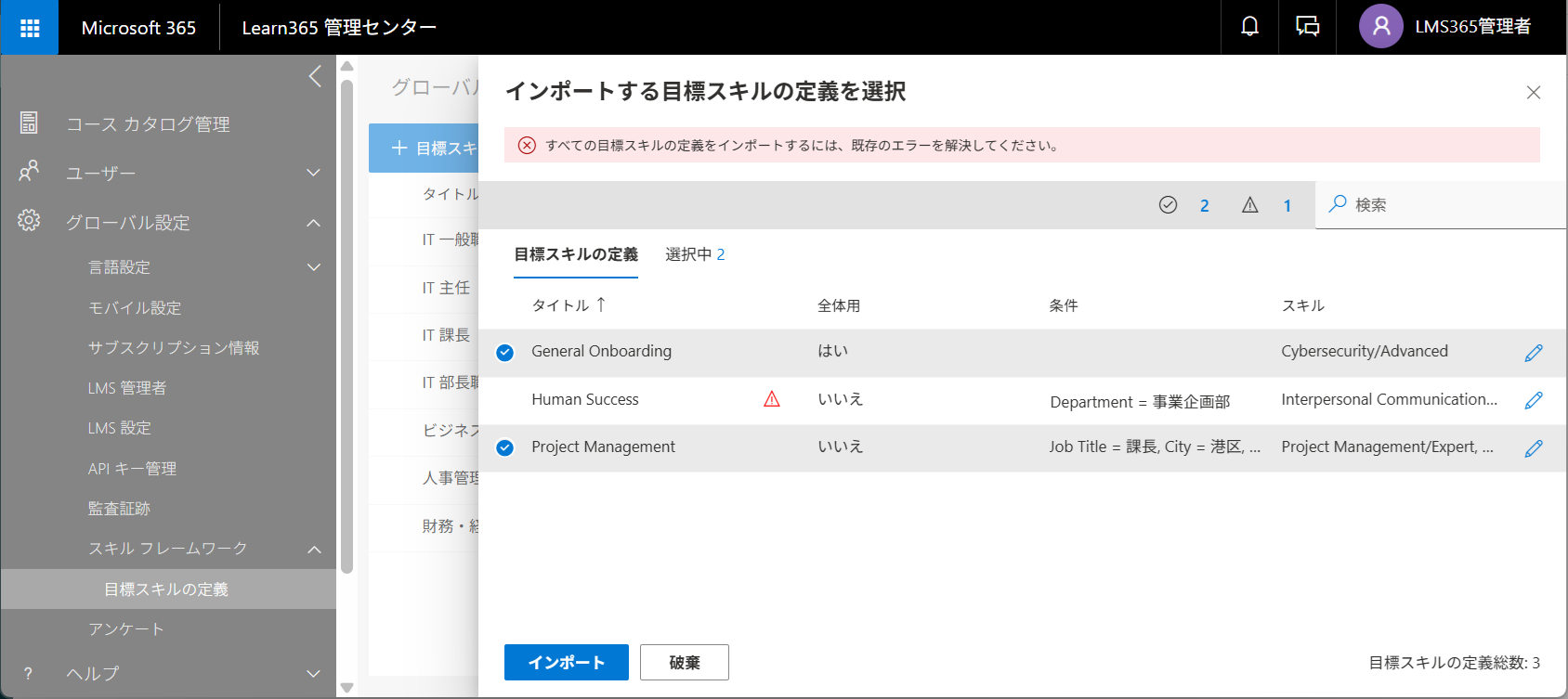This screenshot has width=1568, height=699.
Task: Filter by warning triangle icon
Action: pos(1250,205)
